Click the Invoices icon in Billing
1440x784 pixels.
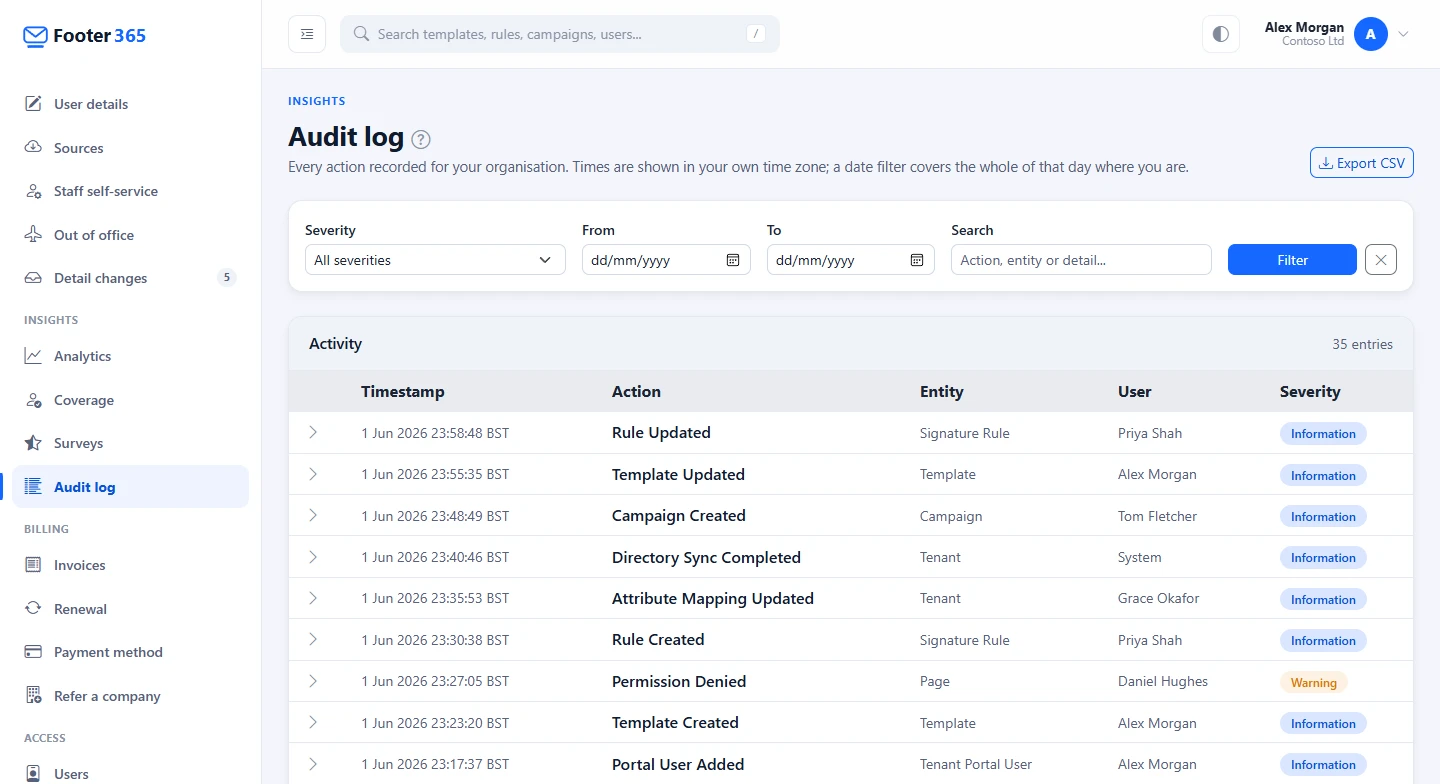pyautogui.click(x=33, y=565)
